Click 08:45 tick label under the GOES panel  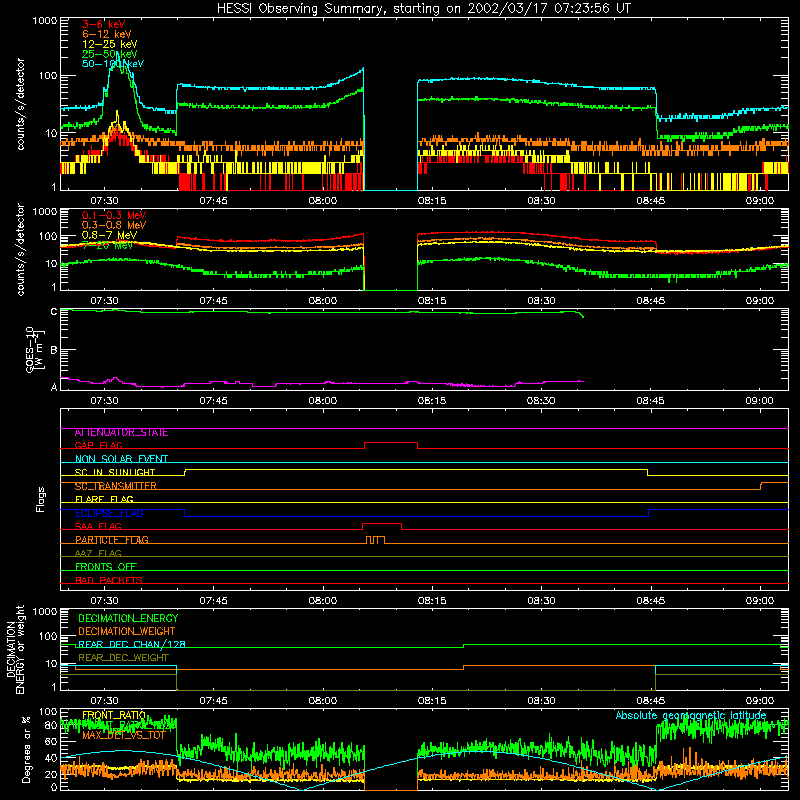tap(651, 401)
